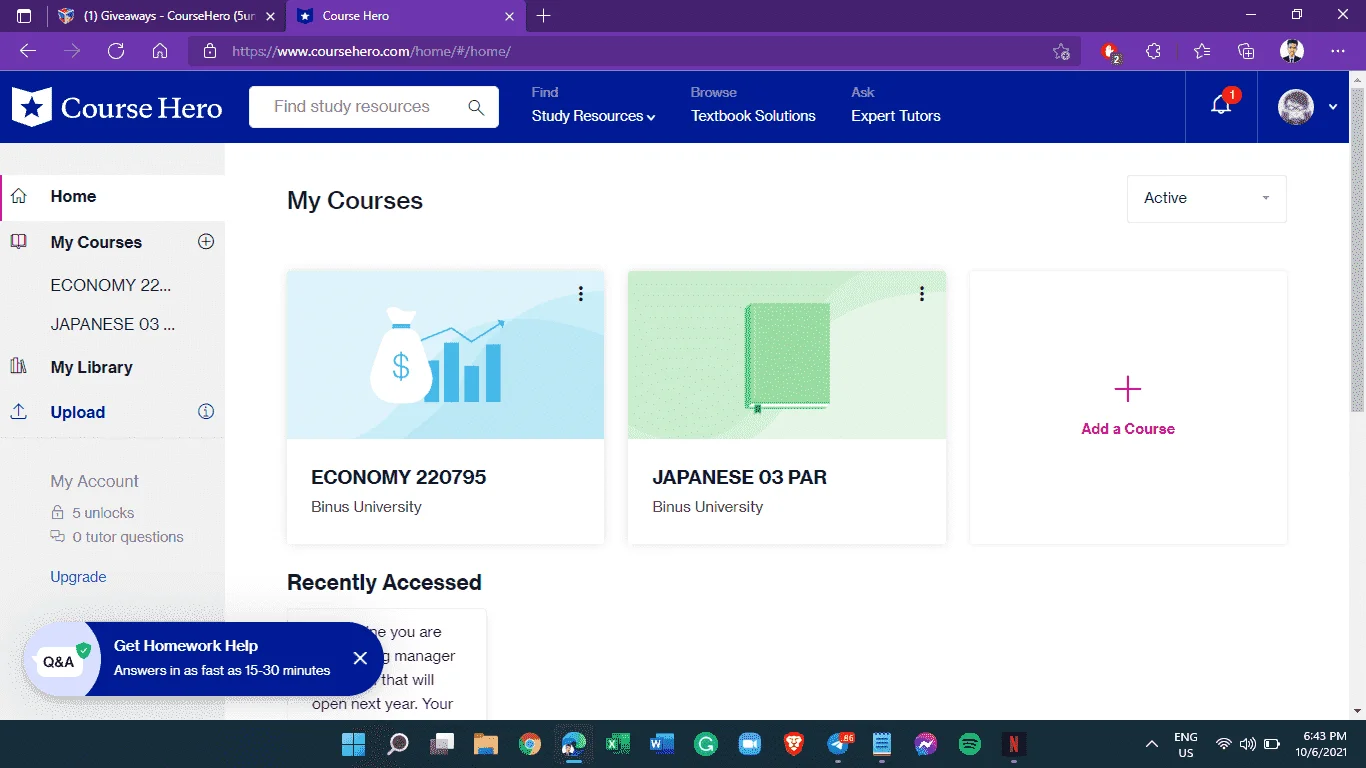
Task: Open the tab actions menu icon
Action: pos(24,16)
